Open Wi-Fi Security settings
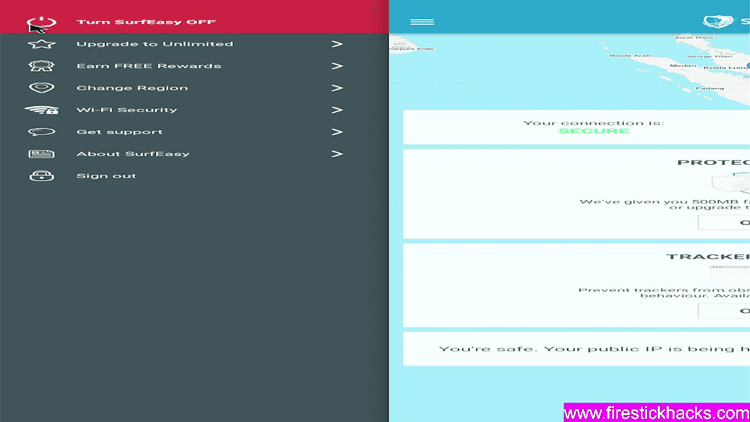 (x=127, y=110)
